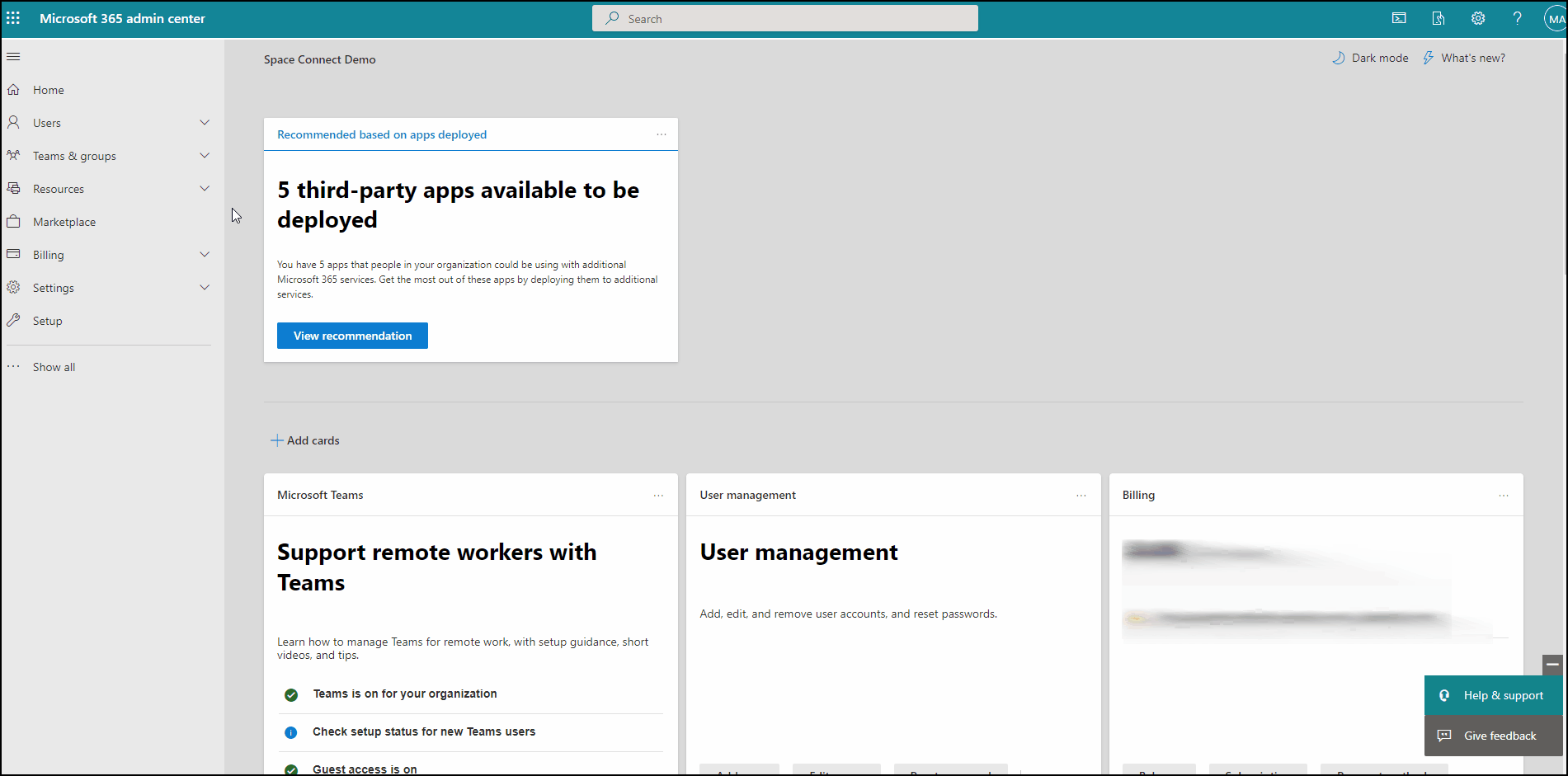Viewport: 1568px width, 776px height.
Task: Click the Add cards link
Action: pyautogui.click(x=305, y=440)
